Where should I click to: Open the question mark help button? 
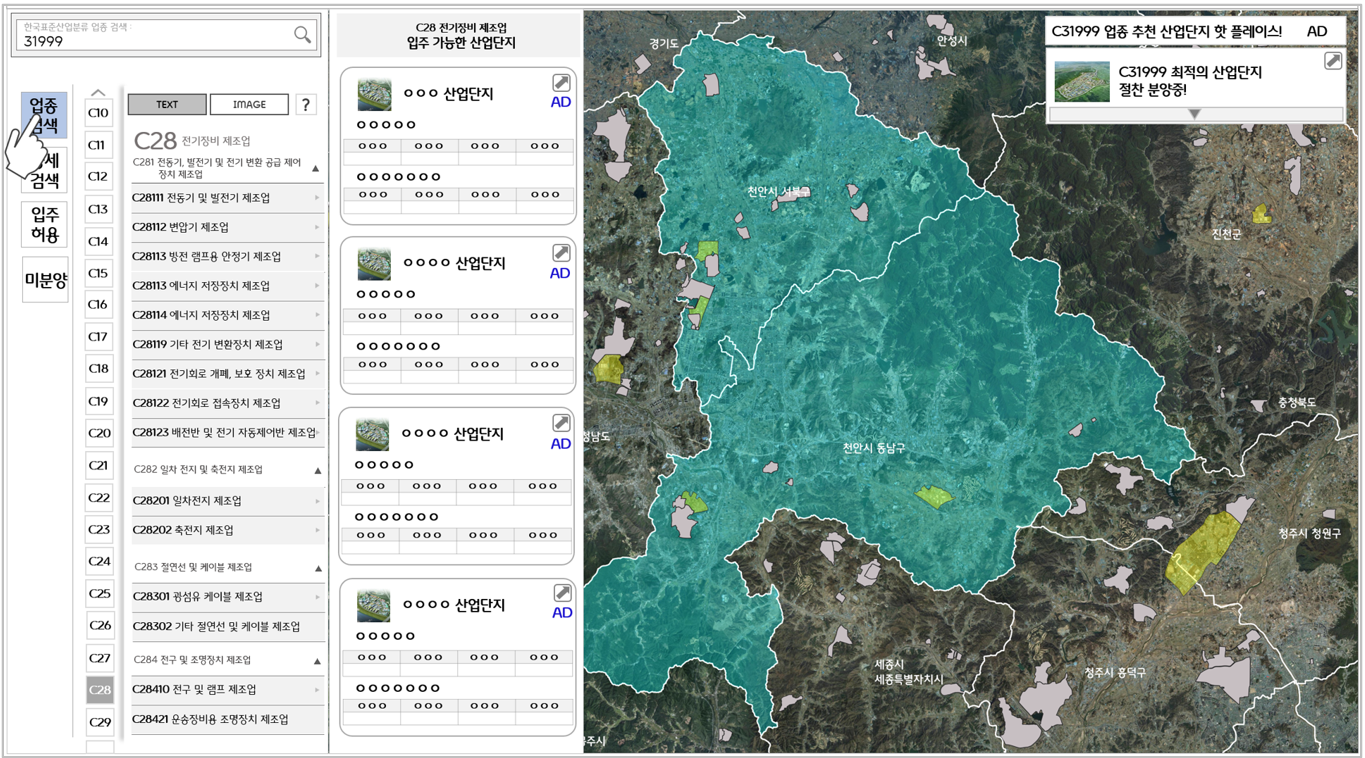click(306, 105)
